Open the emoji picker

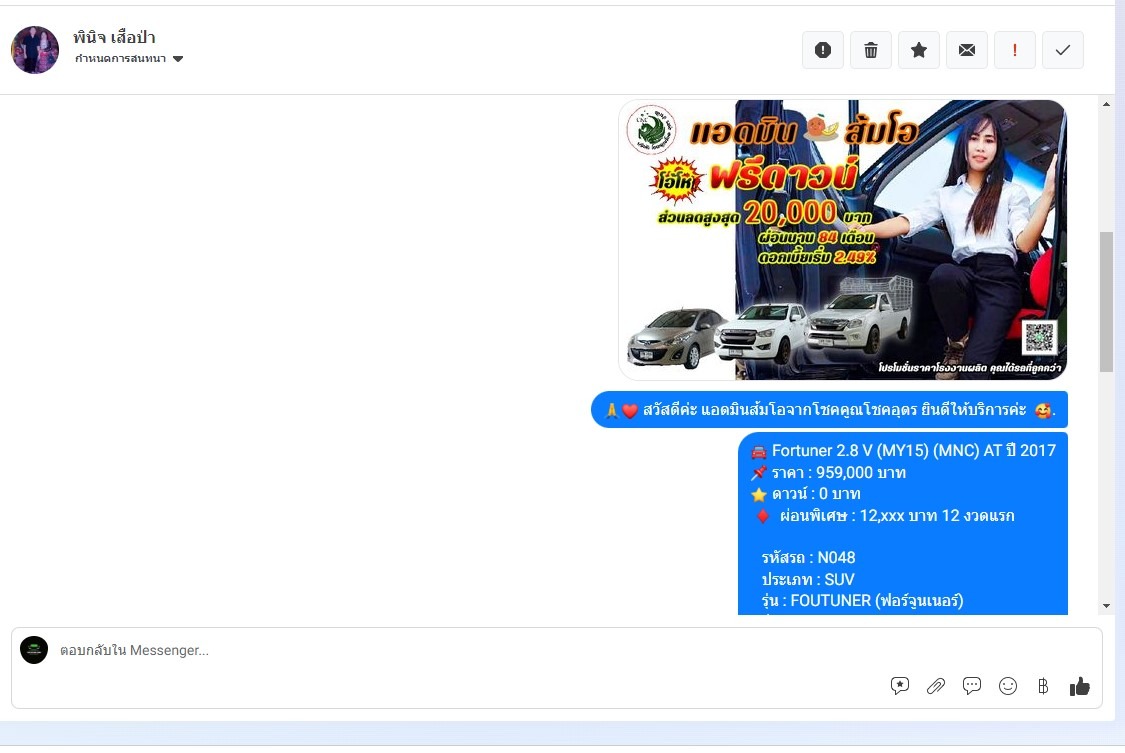click(1007, 686)
